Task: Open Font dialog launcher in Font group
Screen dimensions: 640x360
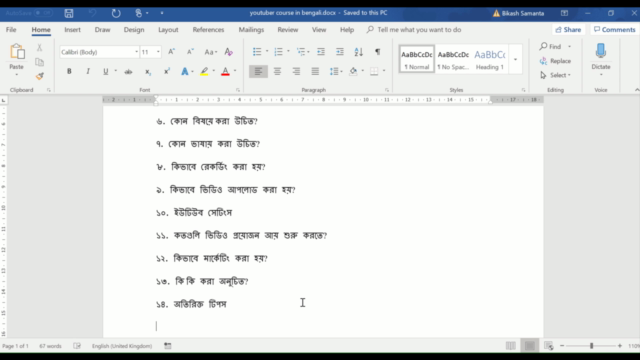Action: [x=238, y=90]
